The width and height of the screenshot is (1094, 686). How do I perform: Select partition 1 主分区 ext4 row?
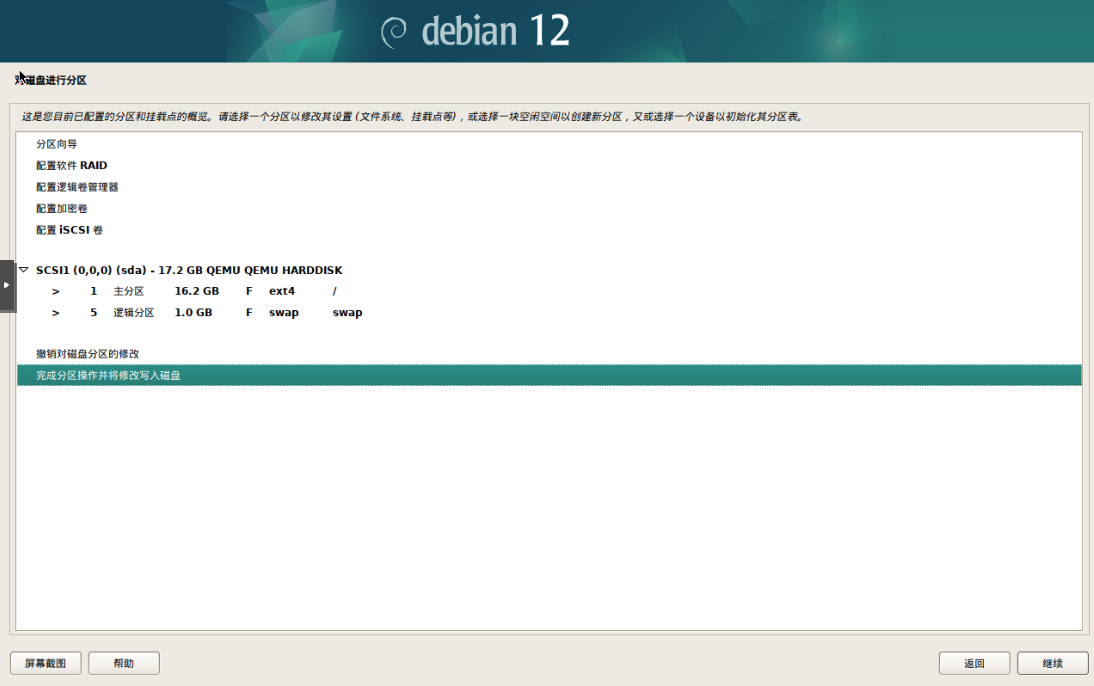tap(549, 291)
